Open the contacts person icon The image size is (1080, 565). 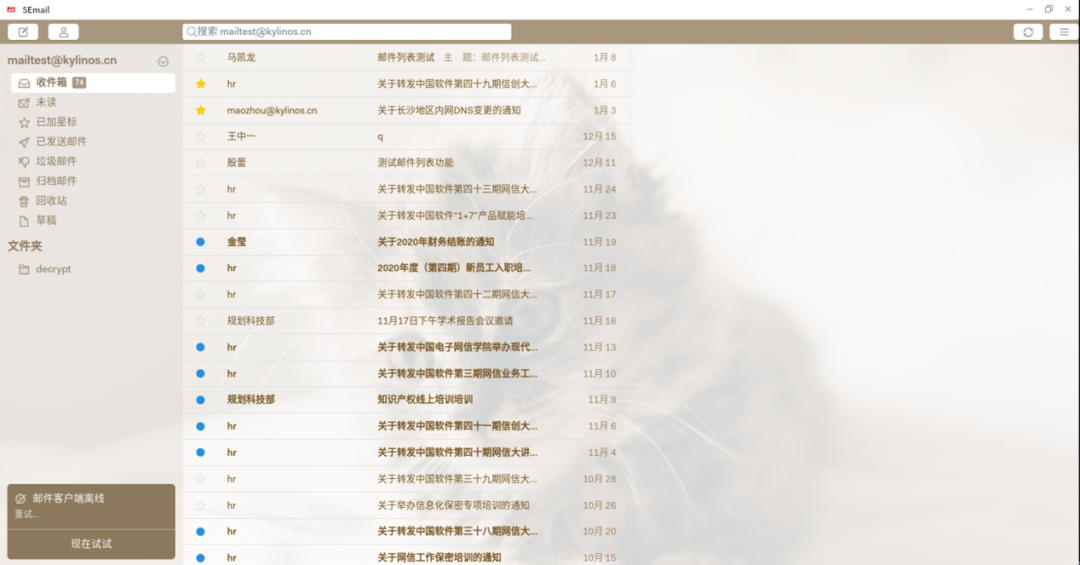(x=63, y=32)
